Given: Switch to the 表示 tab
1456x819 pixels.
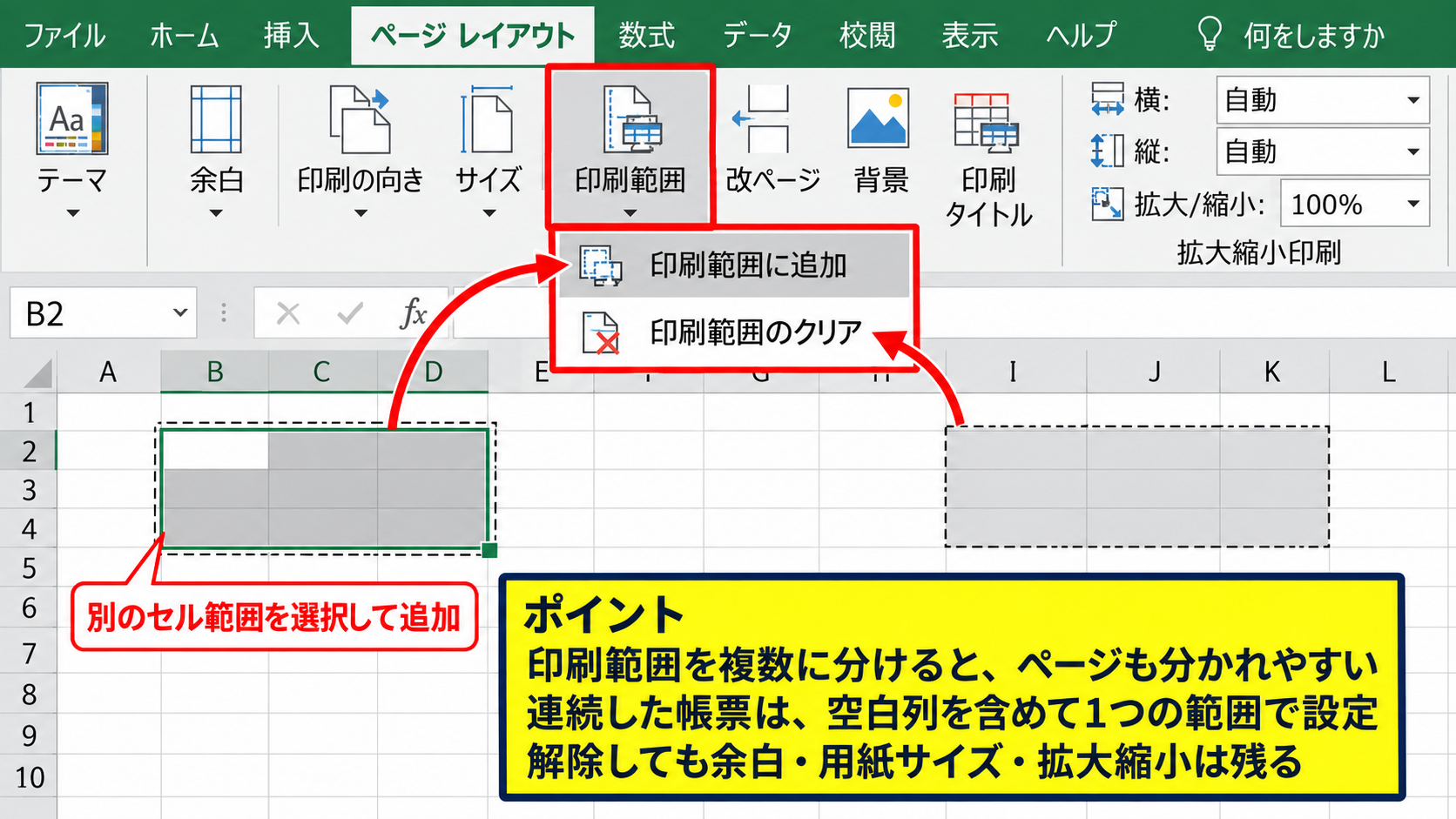Looking at the screenshot, I should pyautogui.click(x=970, y=36).
